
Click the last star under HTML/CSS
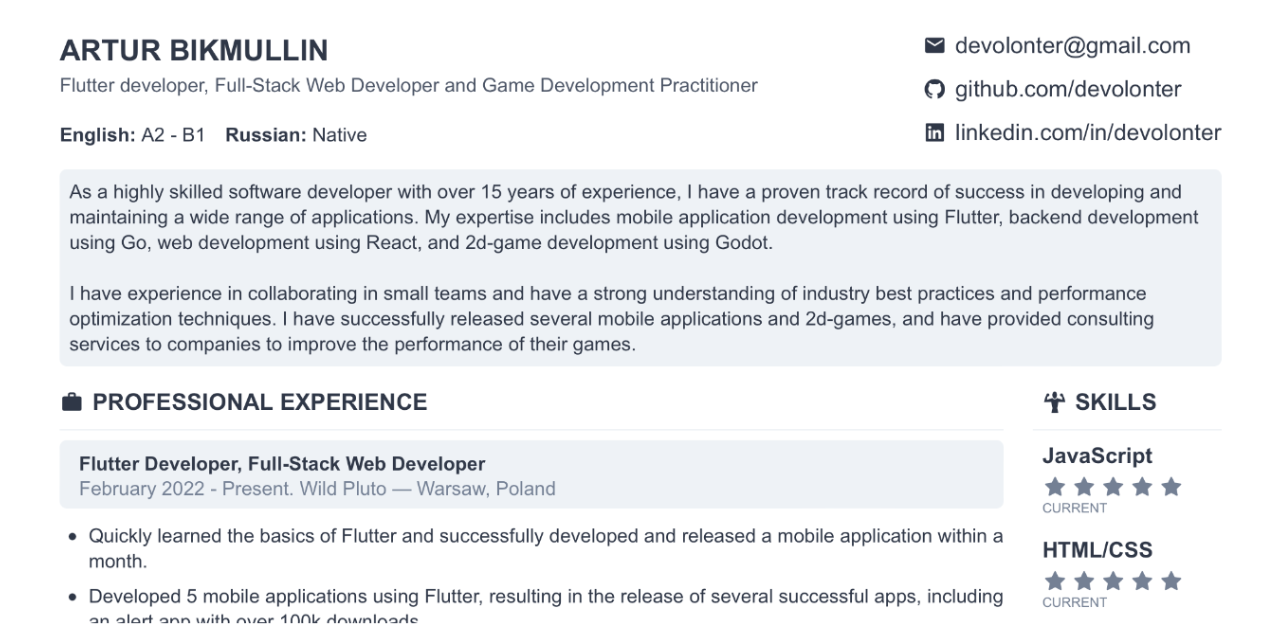1172,582
